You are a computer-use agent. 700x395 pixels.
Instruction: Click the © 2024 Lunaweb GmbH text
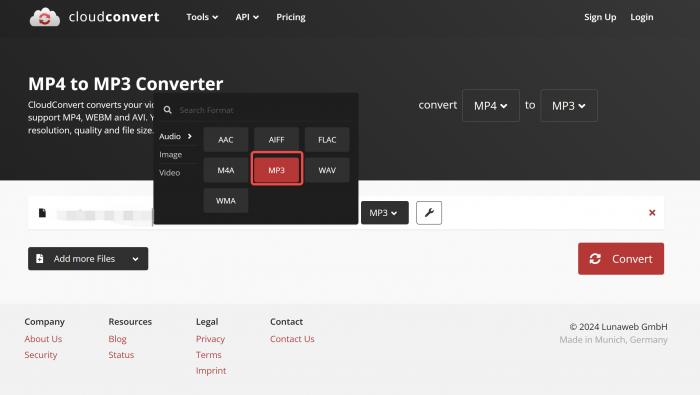tap(618, 327)
